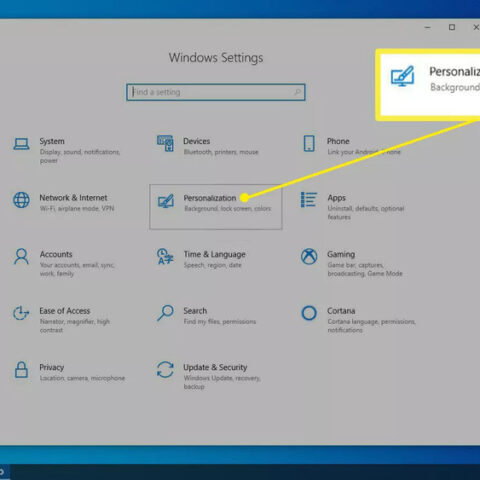Maximize the Settings window
The width and height of the screenshot is (480, 480).
pos(452,27)
